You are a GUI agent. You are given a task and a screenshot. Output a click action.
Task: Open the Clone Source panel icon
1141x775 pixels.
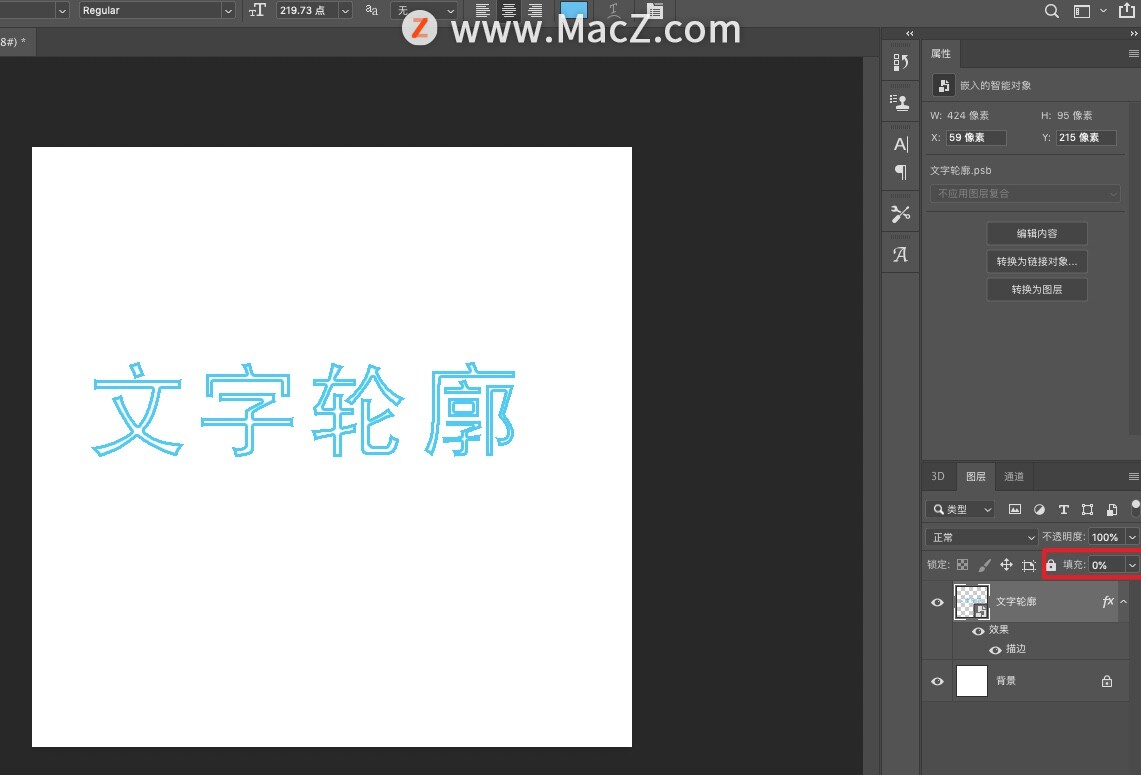pyautogui.click(x=900, y=103)
